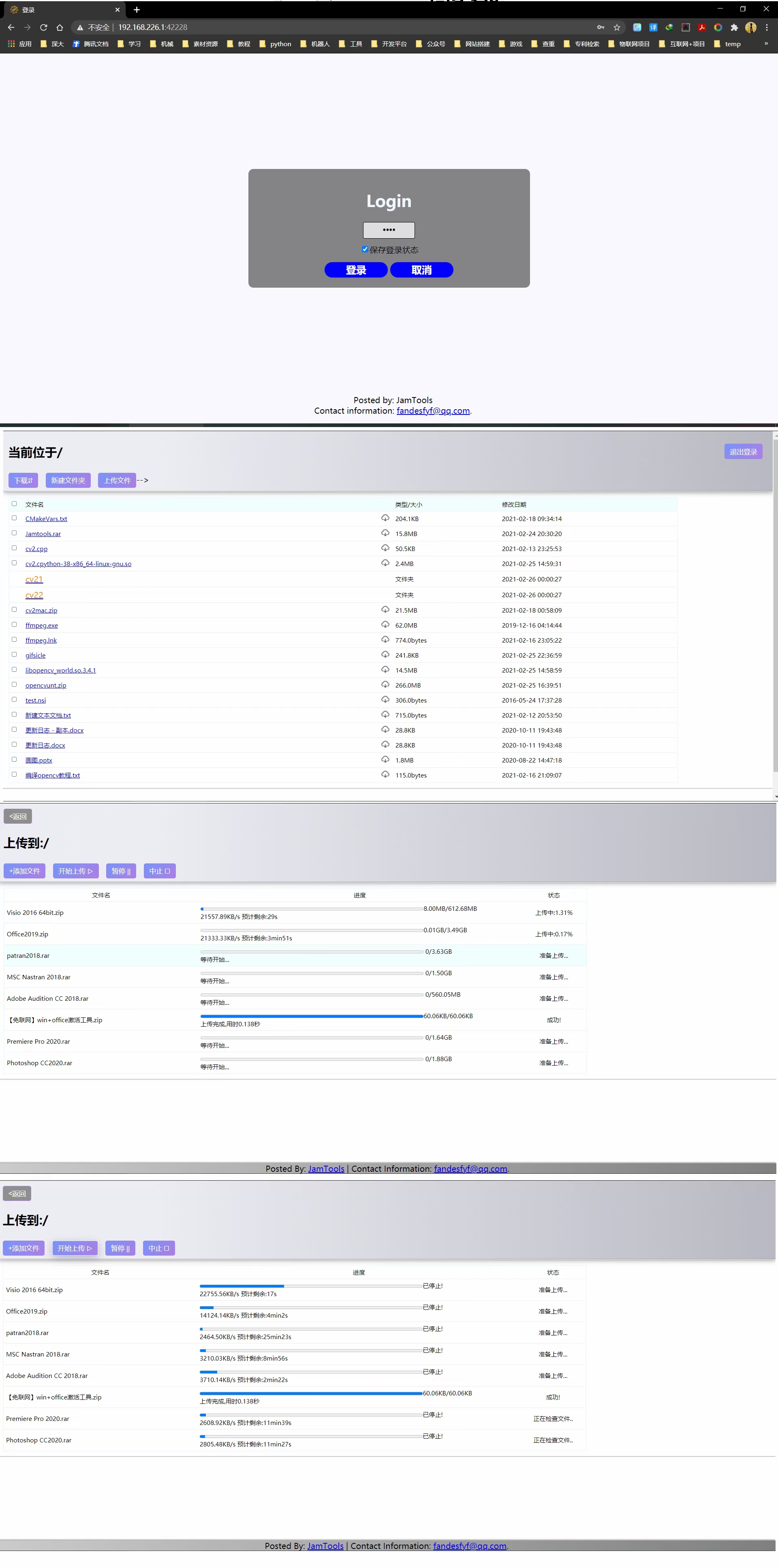Check the box next to CMakeVars.txt
The width and height of the screenshot is (778, 1568).
coord(14,518)
